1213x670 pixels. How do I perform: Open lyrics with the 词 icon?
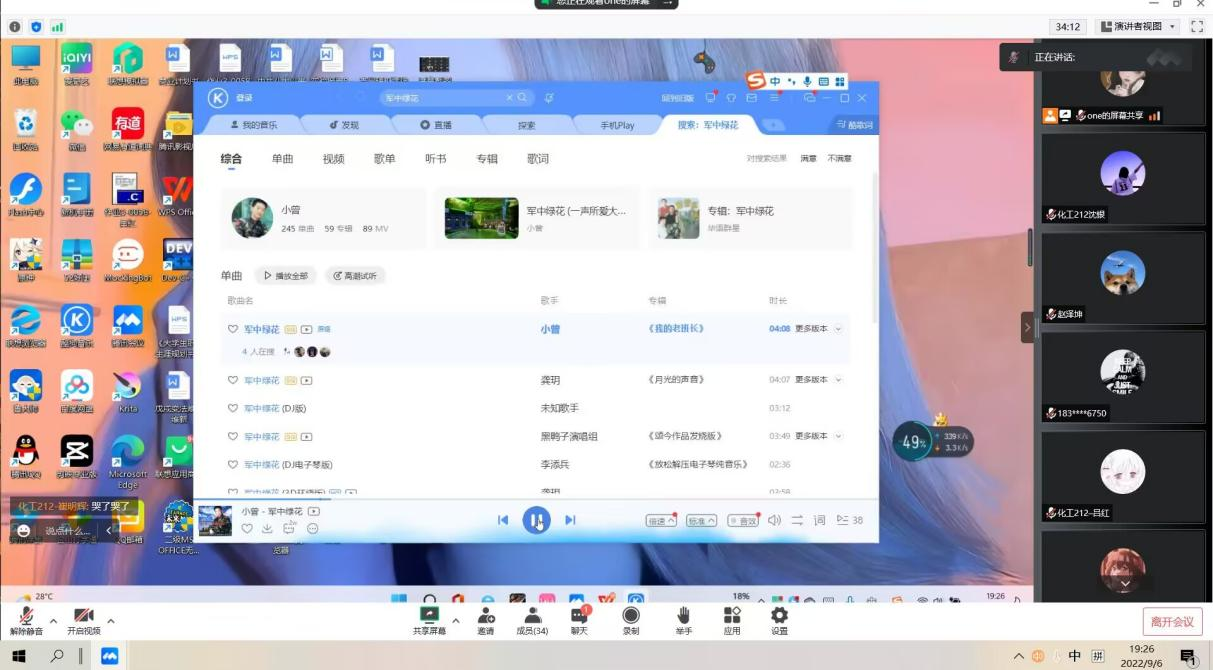[x=820, y=520]
